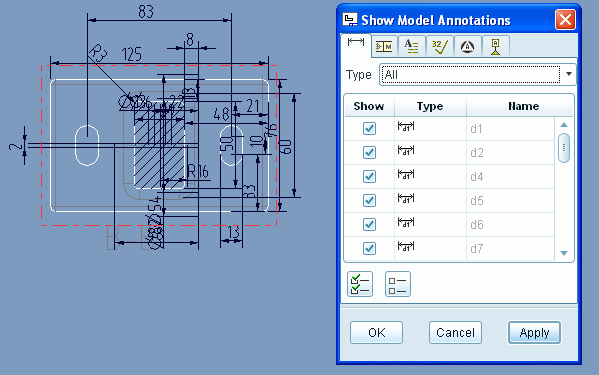Click the annotation list scroll down arrow

(x=564, y=253)
